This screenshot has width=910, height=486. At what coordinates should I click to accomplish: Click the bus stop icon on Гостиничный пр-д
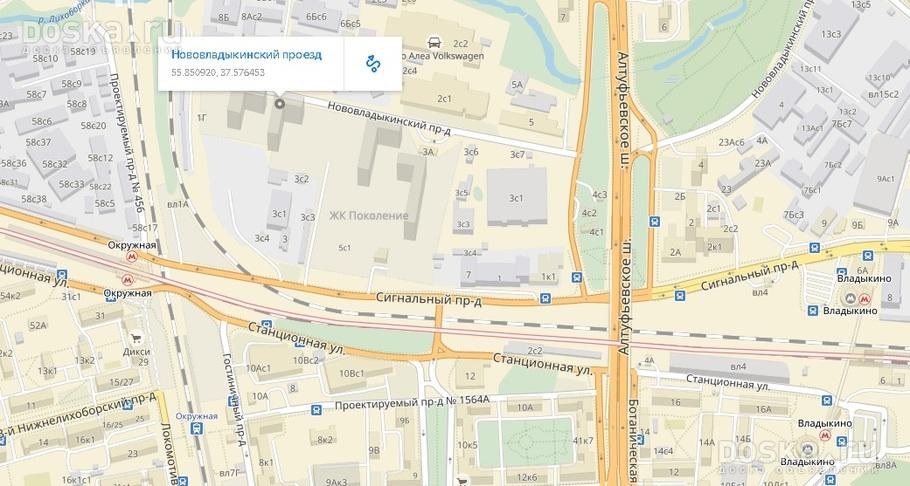(233, 401)
